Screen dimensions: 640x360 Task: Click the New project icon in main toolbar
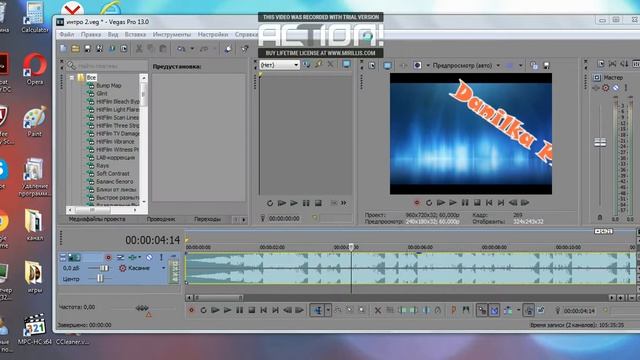63,49
